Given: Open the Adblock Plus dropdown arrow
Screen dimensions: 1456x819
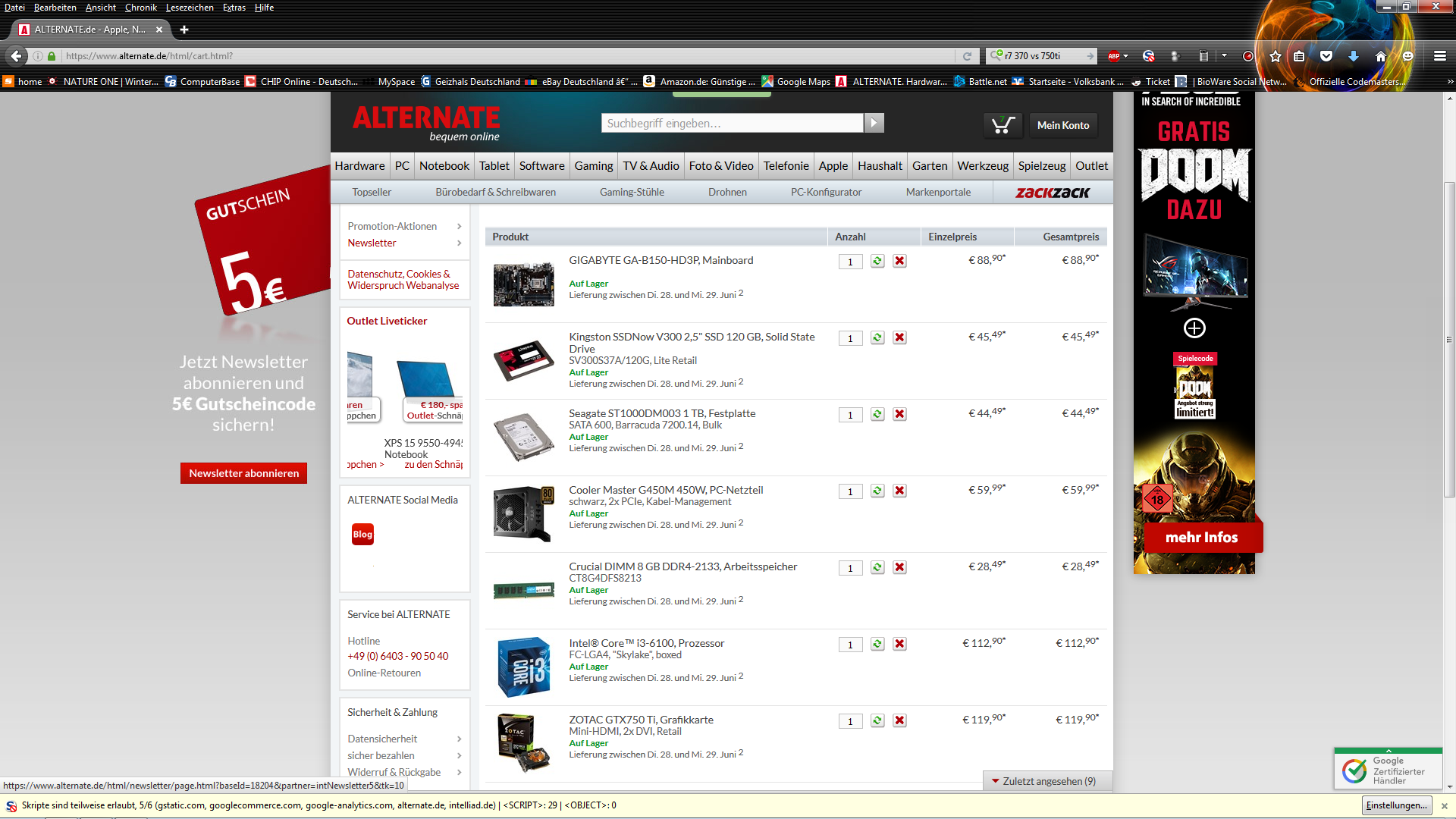Looking at the screenshot, I should point(1126,56).
